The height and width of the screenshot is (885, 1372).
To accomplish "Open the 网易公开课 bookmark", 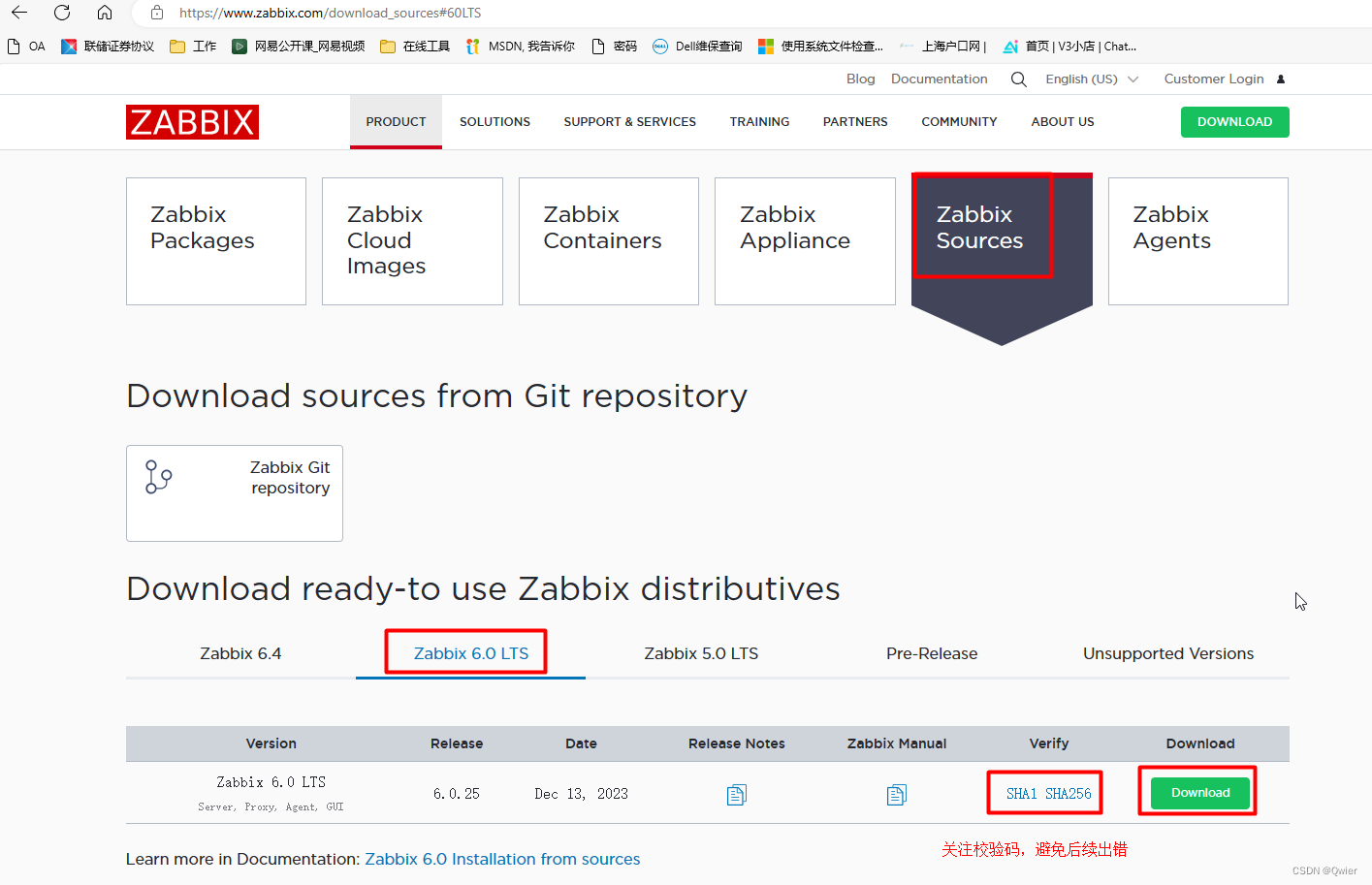I will [299, 46].
